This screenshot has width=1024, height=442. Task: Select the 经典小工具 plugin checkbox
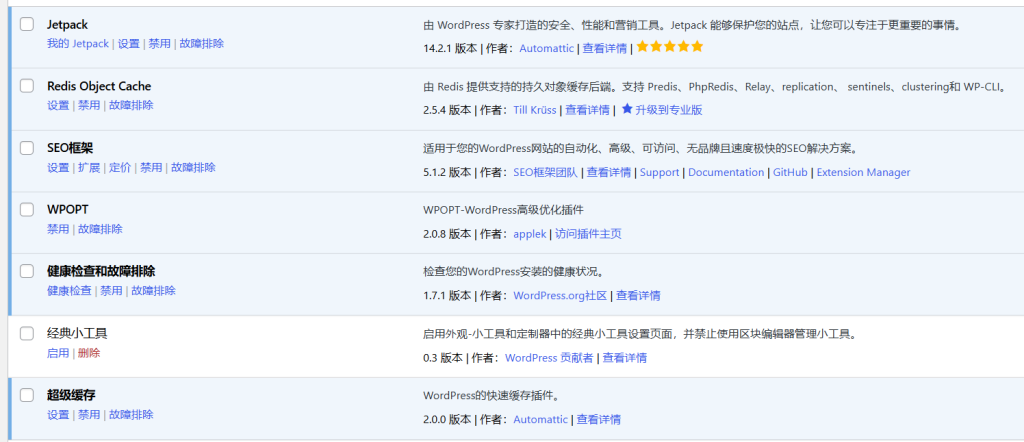click(27, 334)
